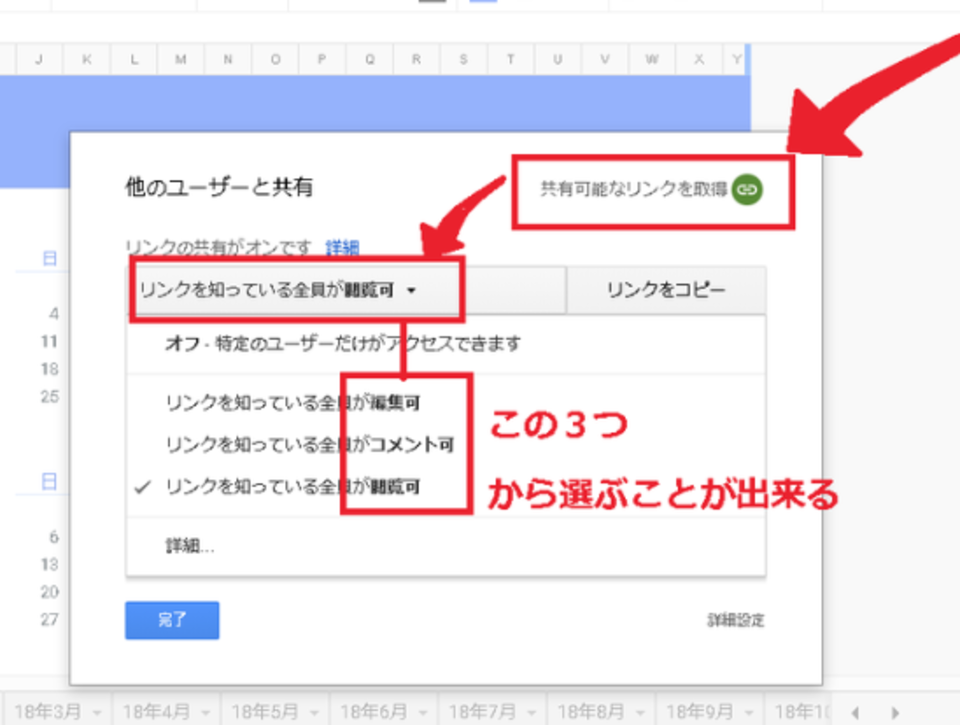Select column M header

181,59
